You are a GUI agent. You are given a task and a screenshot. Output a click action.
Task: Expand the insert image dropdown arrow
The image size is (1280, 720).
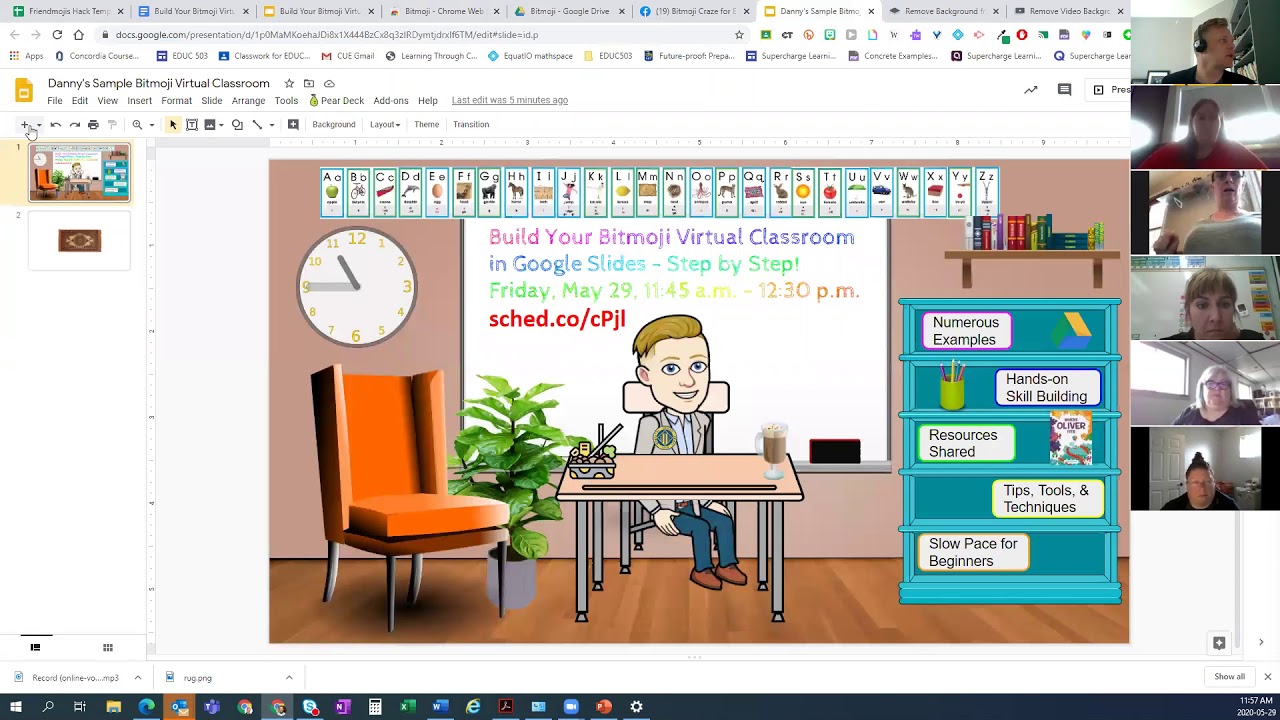[x=221, y=125]
